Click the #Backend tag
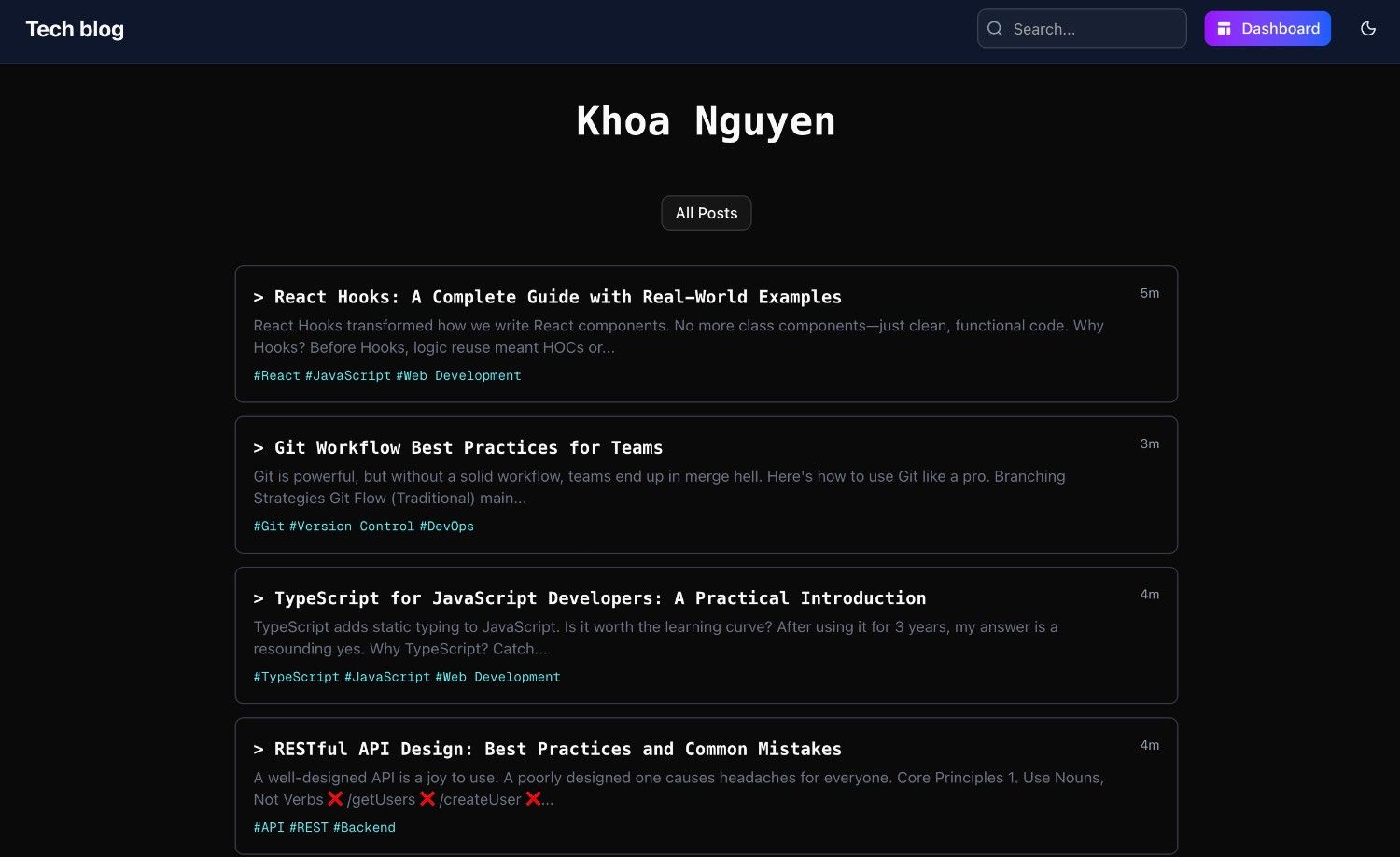The width and height of the screenshot is (1400, 857). click(364, 827)
